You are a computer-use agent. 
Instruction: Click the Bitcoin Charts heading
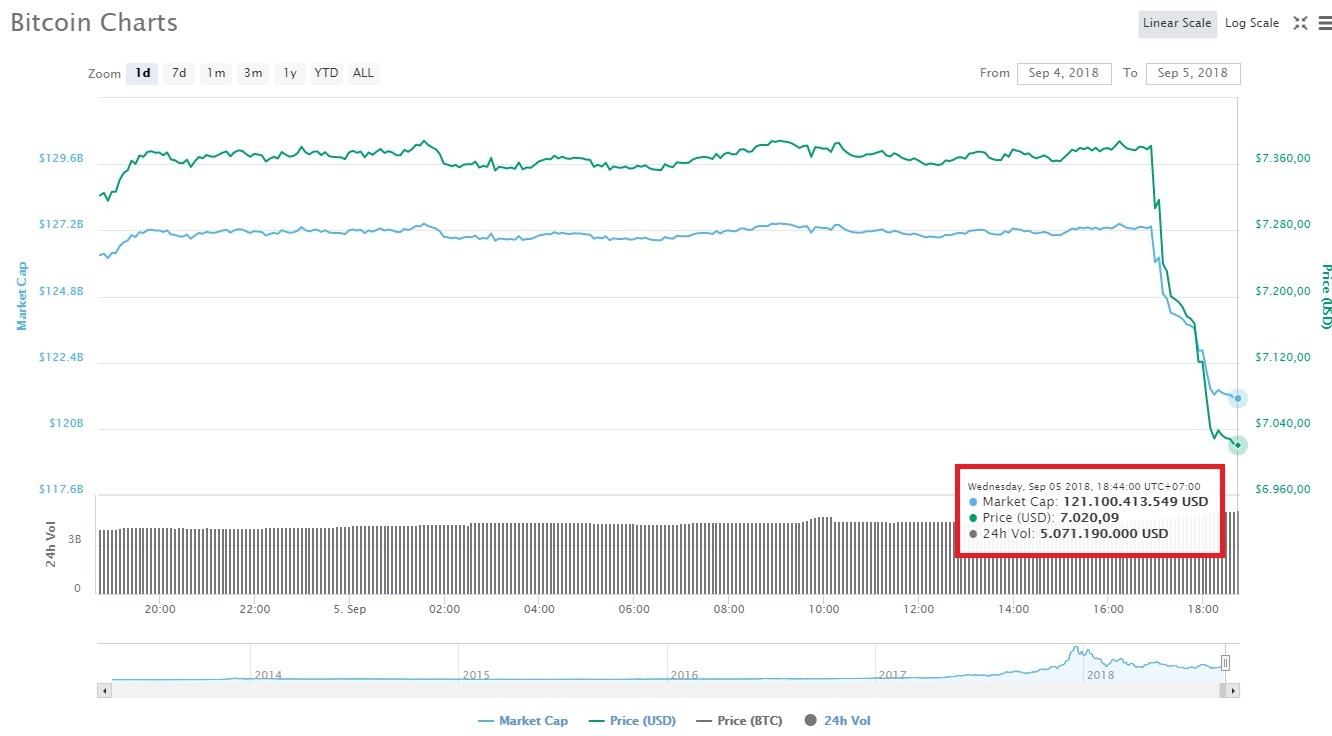pos(94,23)
